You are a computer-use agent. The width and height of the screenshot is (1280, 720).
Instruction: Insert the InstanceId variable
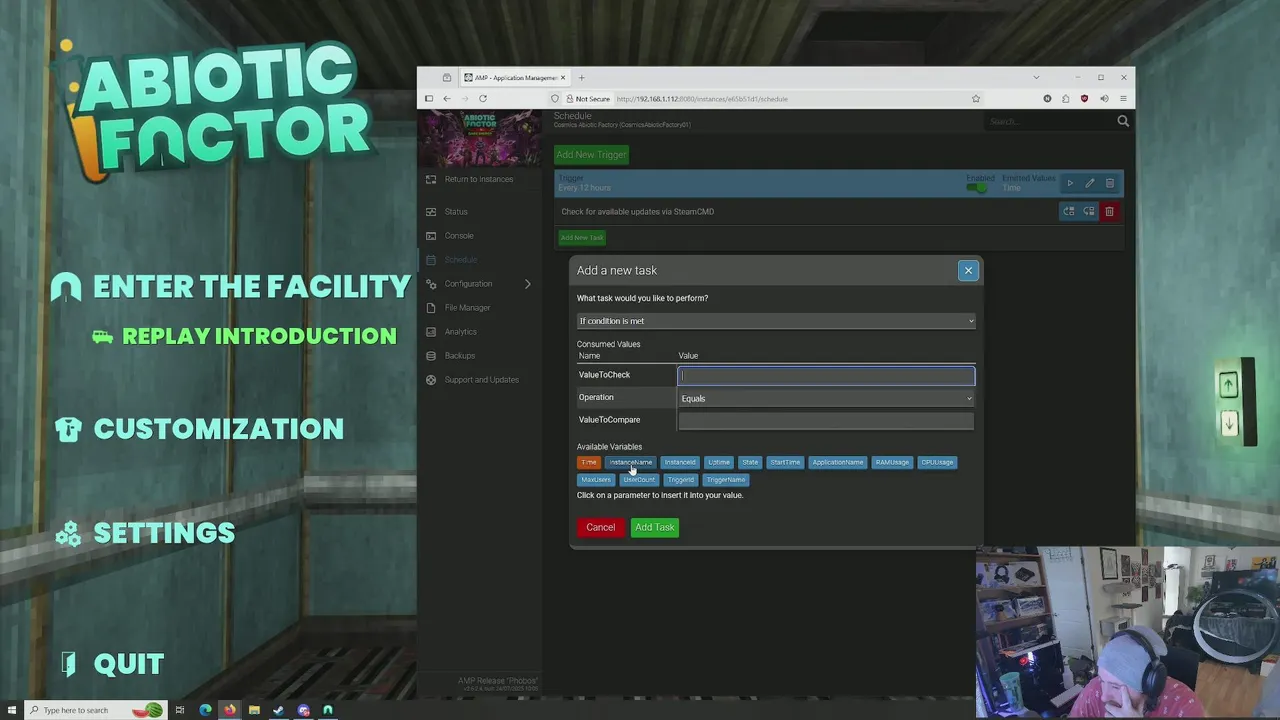point(680,462)
